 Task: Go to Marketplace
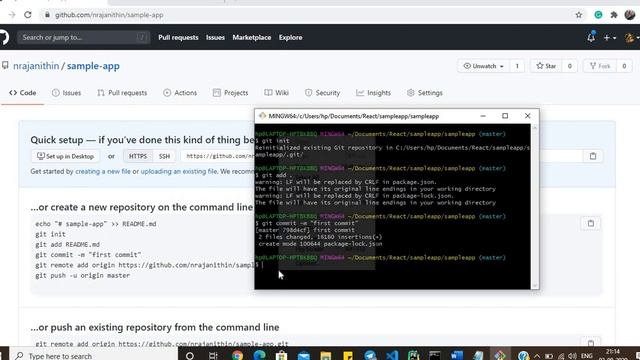[252, 37]
